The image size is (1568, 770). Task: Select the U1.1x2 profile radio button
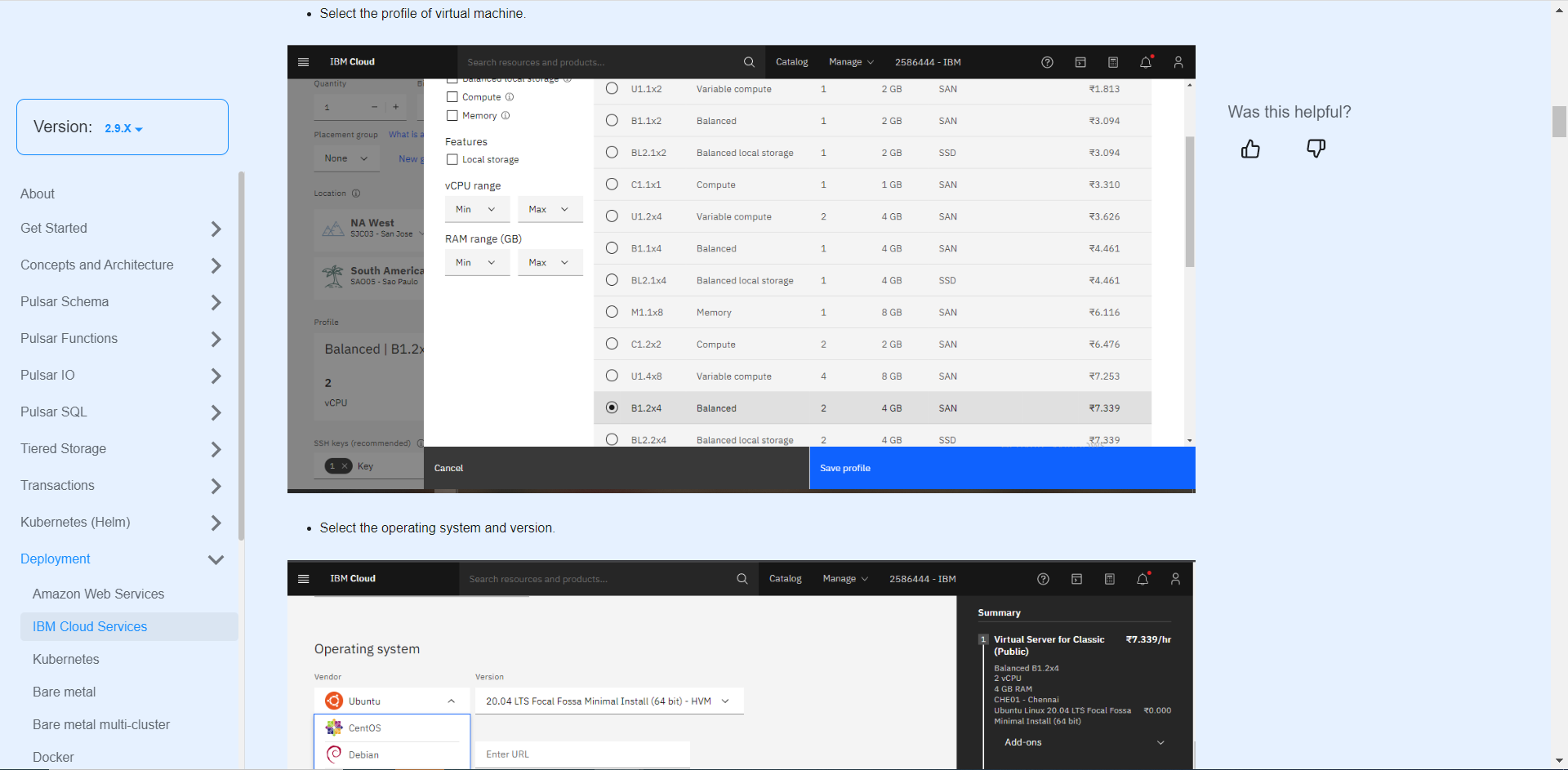pos(612,88)
